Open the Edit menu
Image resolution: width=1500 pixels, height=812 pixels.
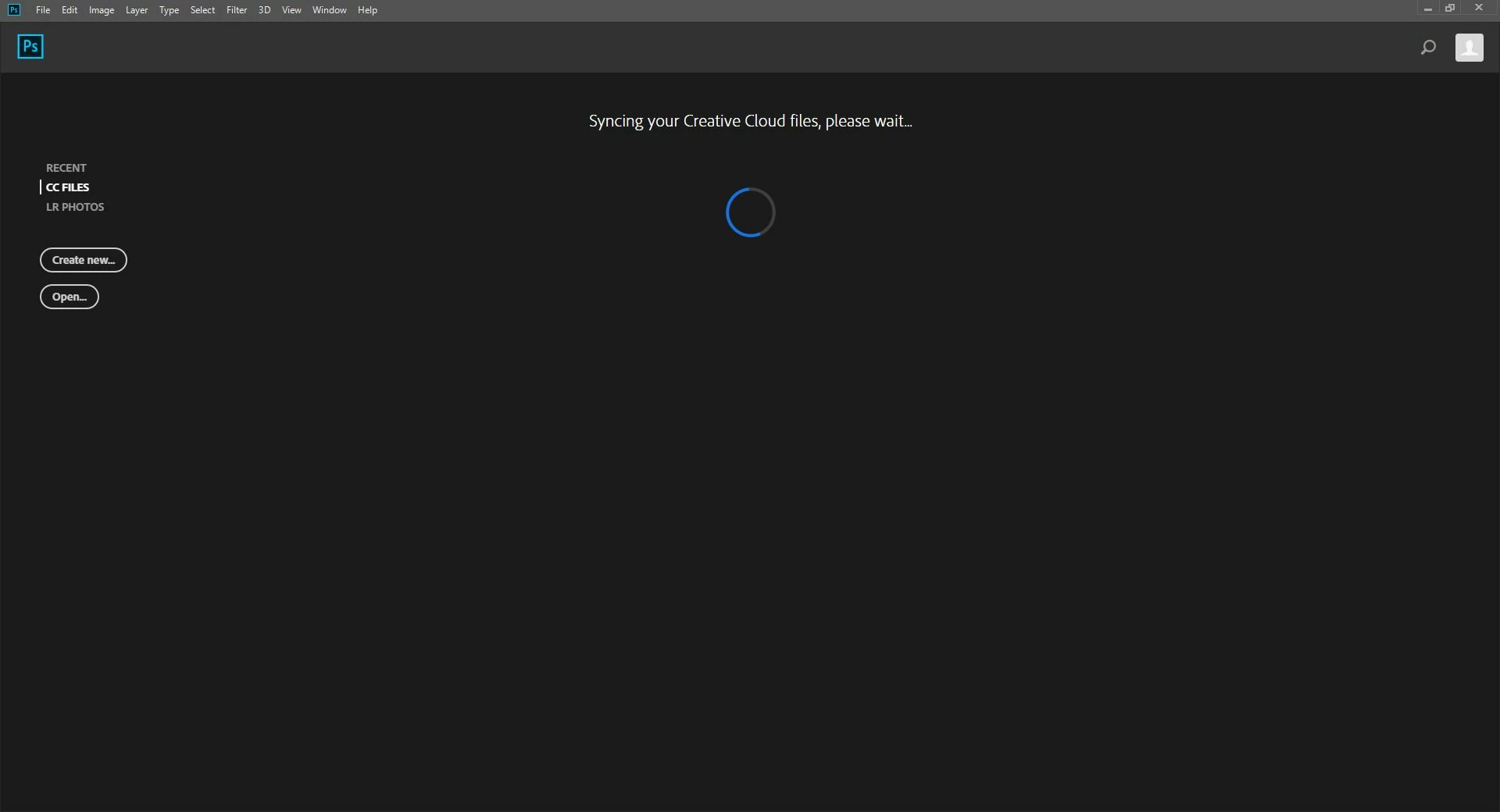pos(70,10)
